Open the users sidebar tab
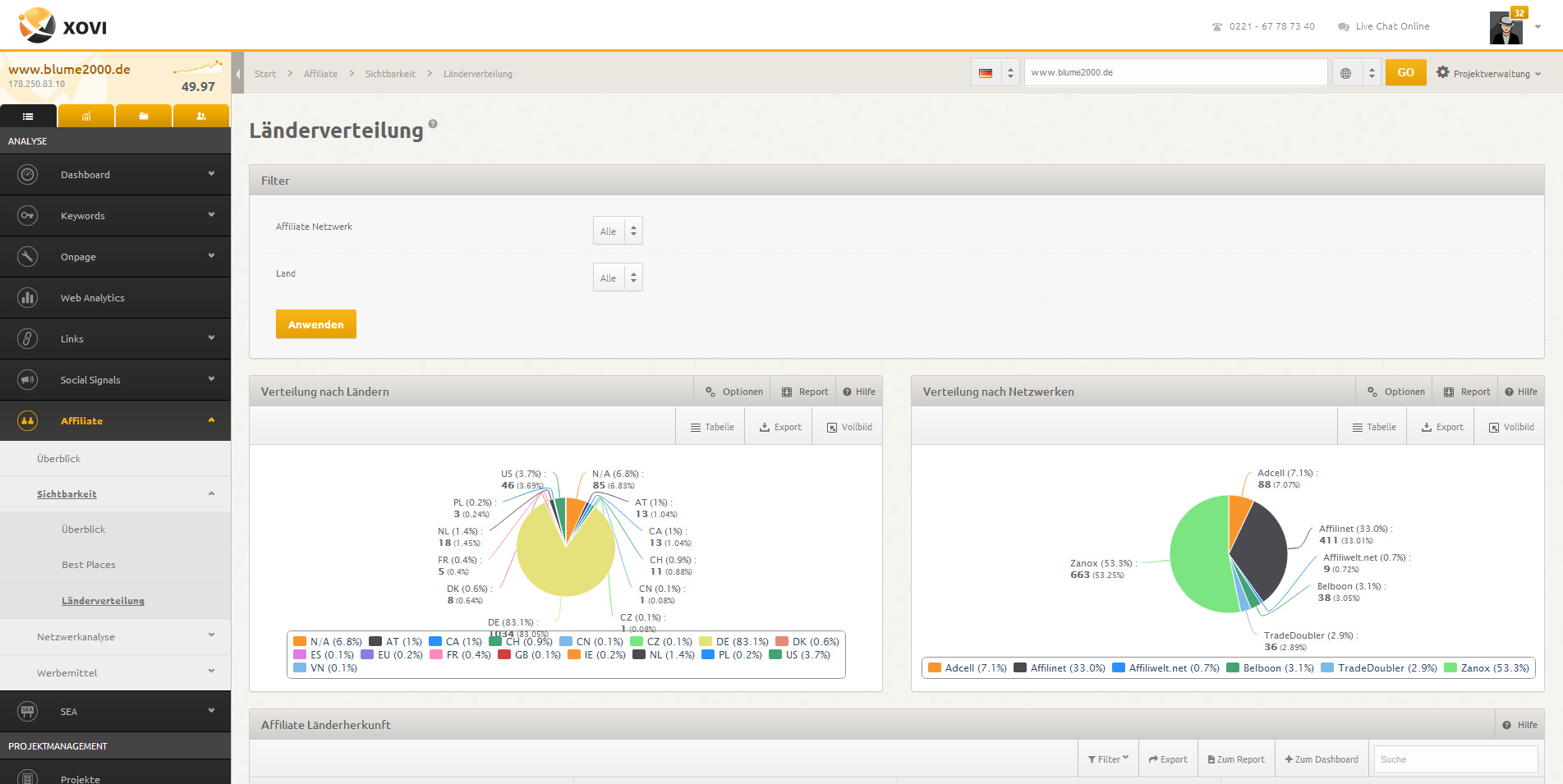The image size is (1563, 784). tap(201, 116)
